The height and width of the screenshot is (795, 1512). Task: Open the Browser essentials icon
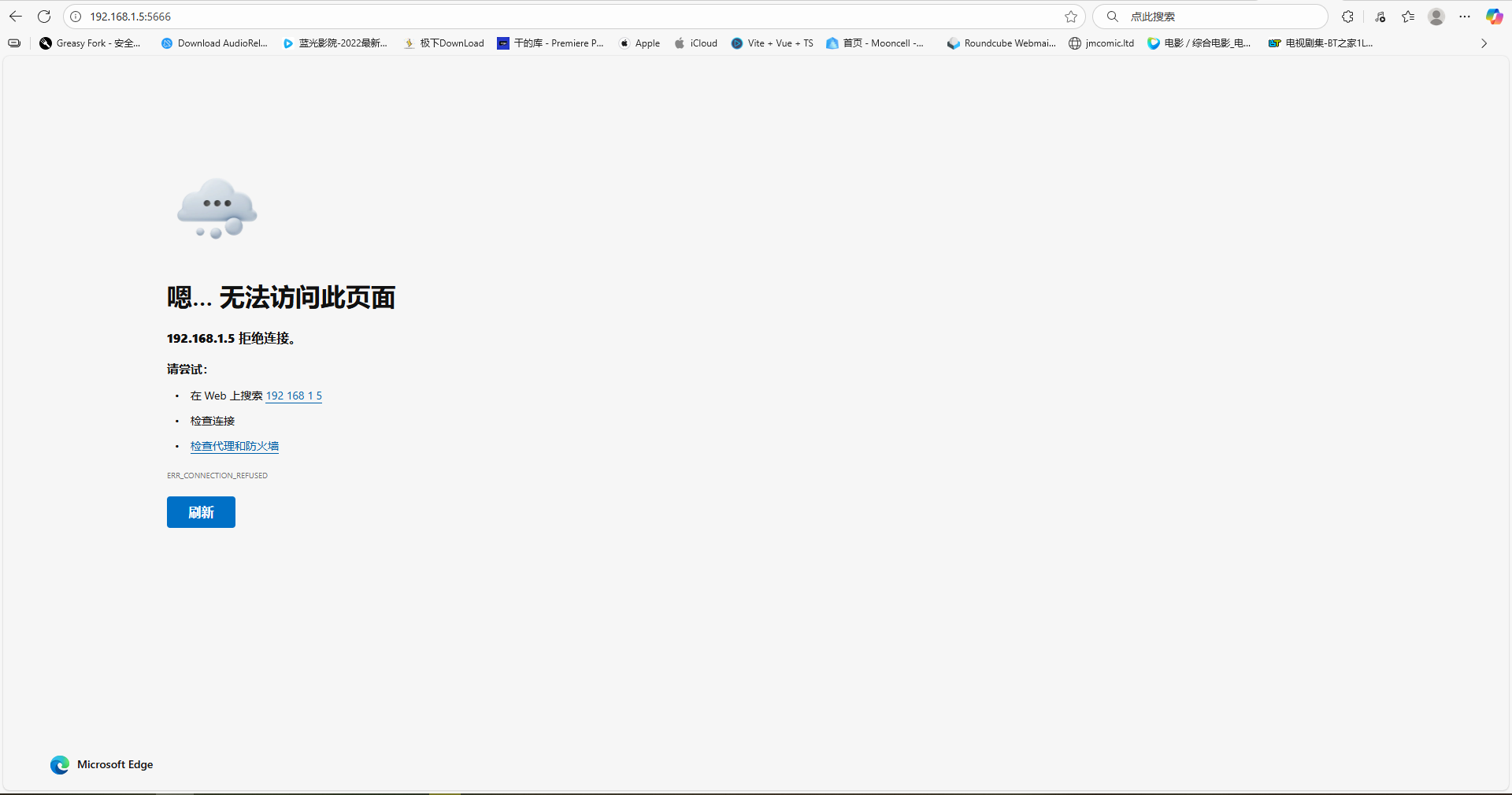tap(1380, 17)
